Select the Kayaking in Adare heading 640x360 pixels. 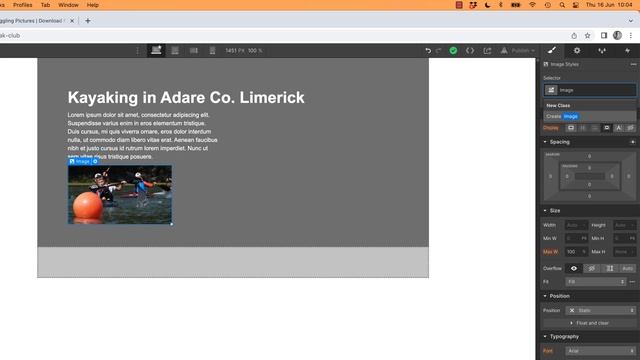point(186,98)
